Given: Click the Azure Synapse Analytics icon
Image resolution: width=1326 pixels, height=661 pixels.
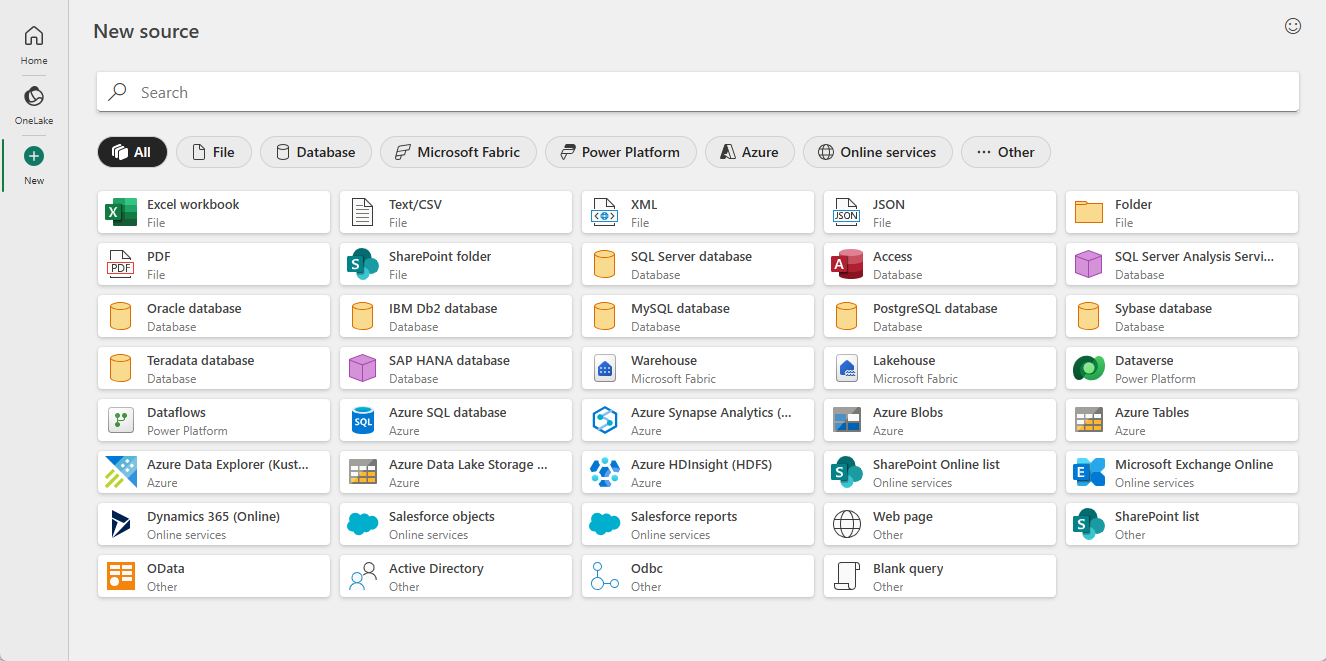Looking at the screenshot, I should (x=604, y=420).
